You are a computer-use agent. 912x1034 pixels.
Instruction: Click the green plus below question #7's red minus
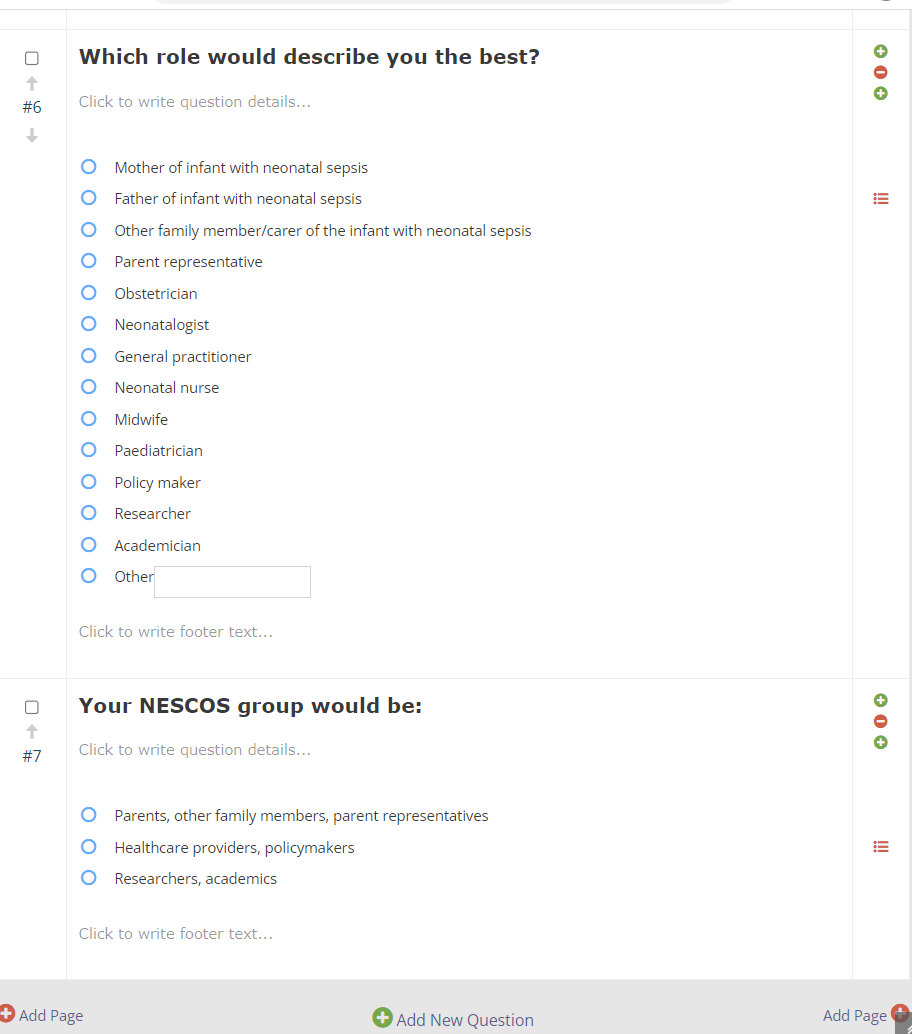tap(881, 742)
